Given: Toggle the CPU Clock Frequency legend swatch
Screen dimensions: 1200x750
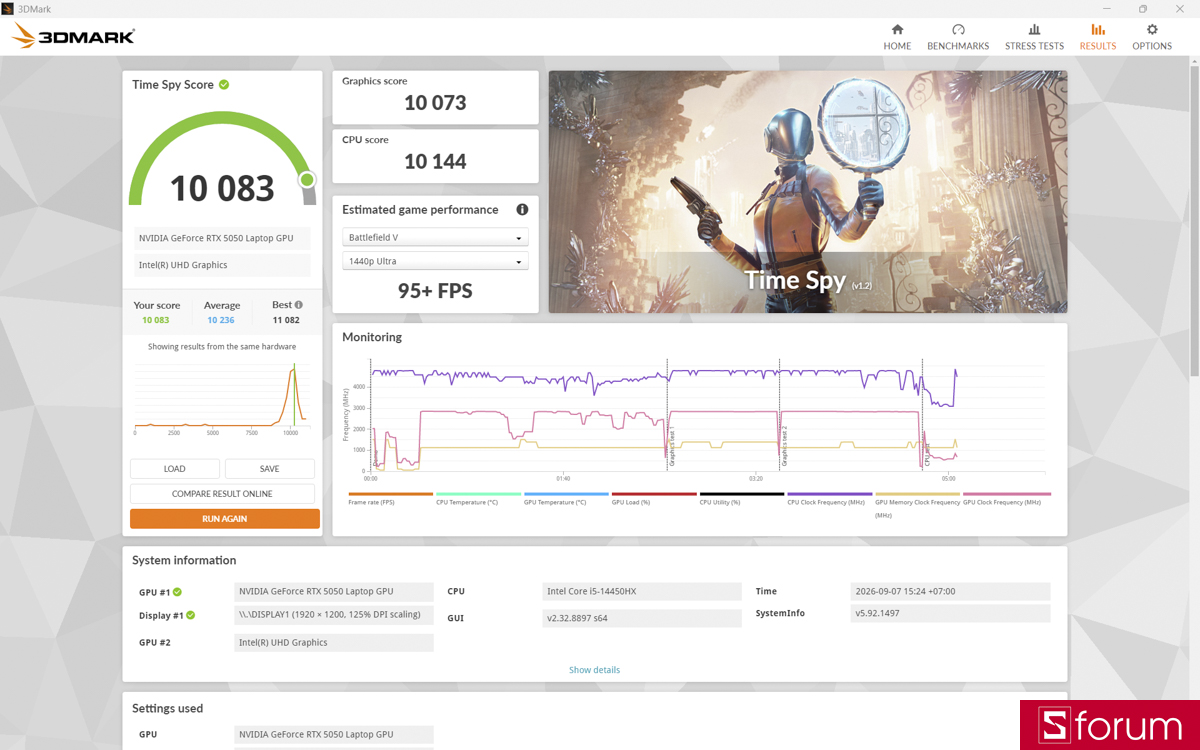Looking at the screenshot, I should point(830,494).
